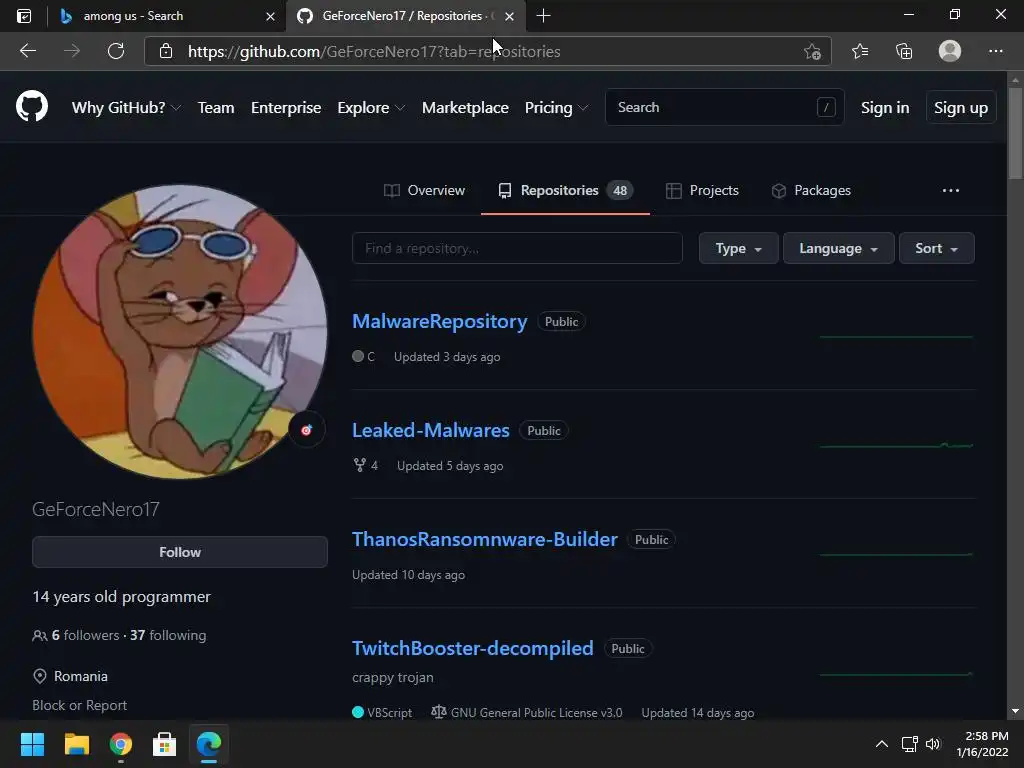
Task: Click 'Updated 3 days ago' text
Action: pyautogui.click(x=447, y=357)
